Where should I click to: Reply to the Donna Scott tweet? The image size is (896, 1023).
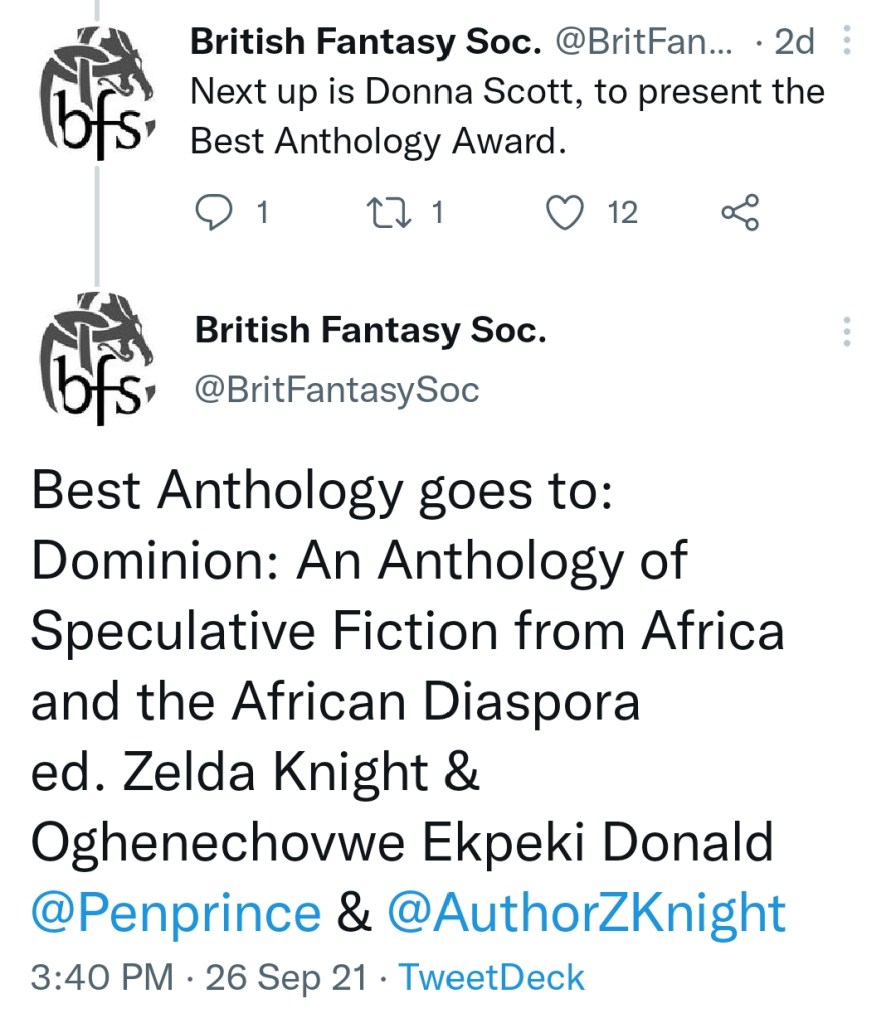pos(211,212)
